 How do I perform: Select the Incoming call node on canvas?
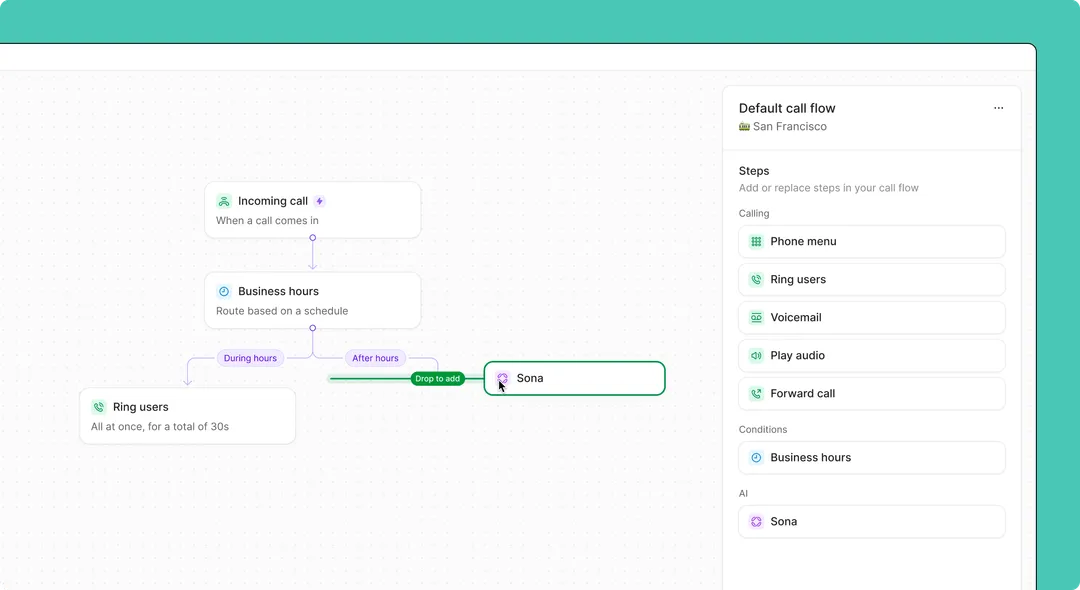(313, 210)
